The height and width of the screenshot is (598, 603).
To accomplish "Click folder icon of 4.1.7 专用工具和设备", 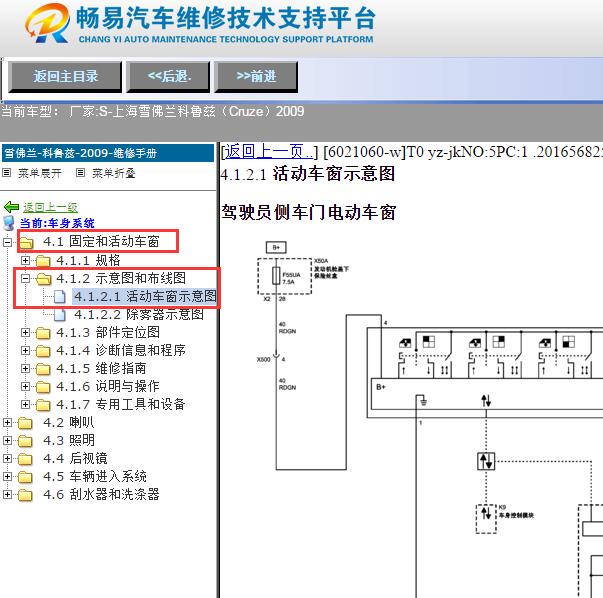I will point(43,405).
